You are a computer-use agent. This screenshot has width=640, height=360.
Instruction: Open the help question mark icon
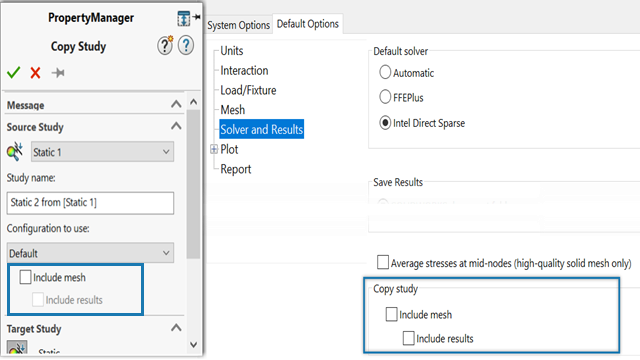click(x=186, y=45)
